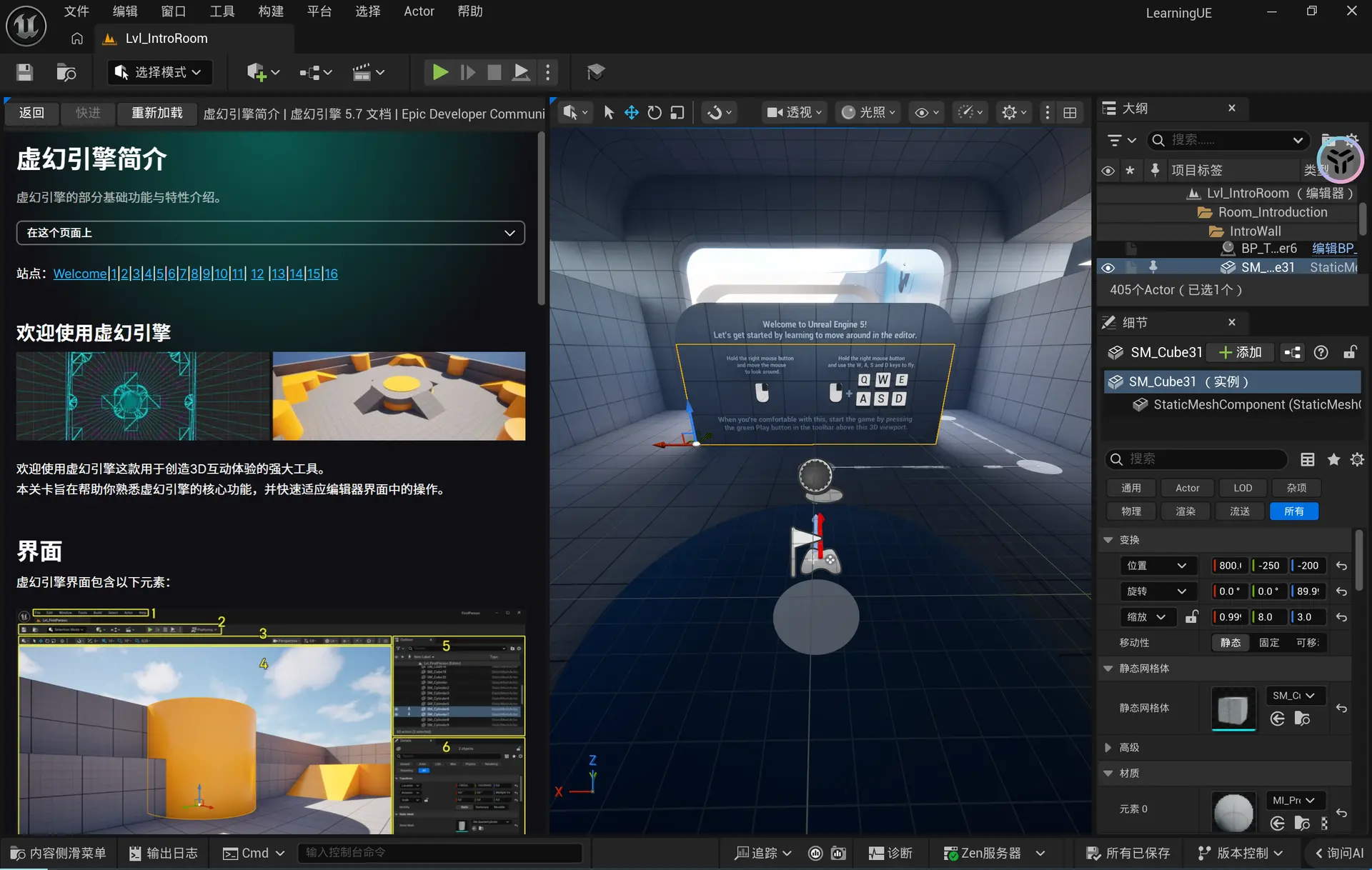Collapse the 材质 section

click(x=1108, y=774)
